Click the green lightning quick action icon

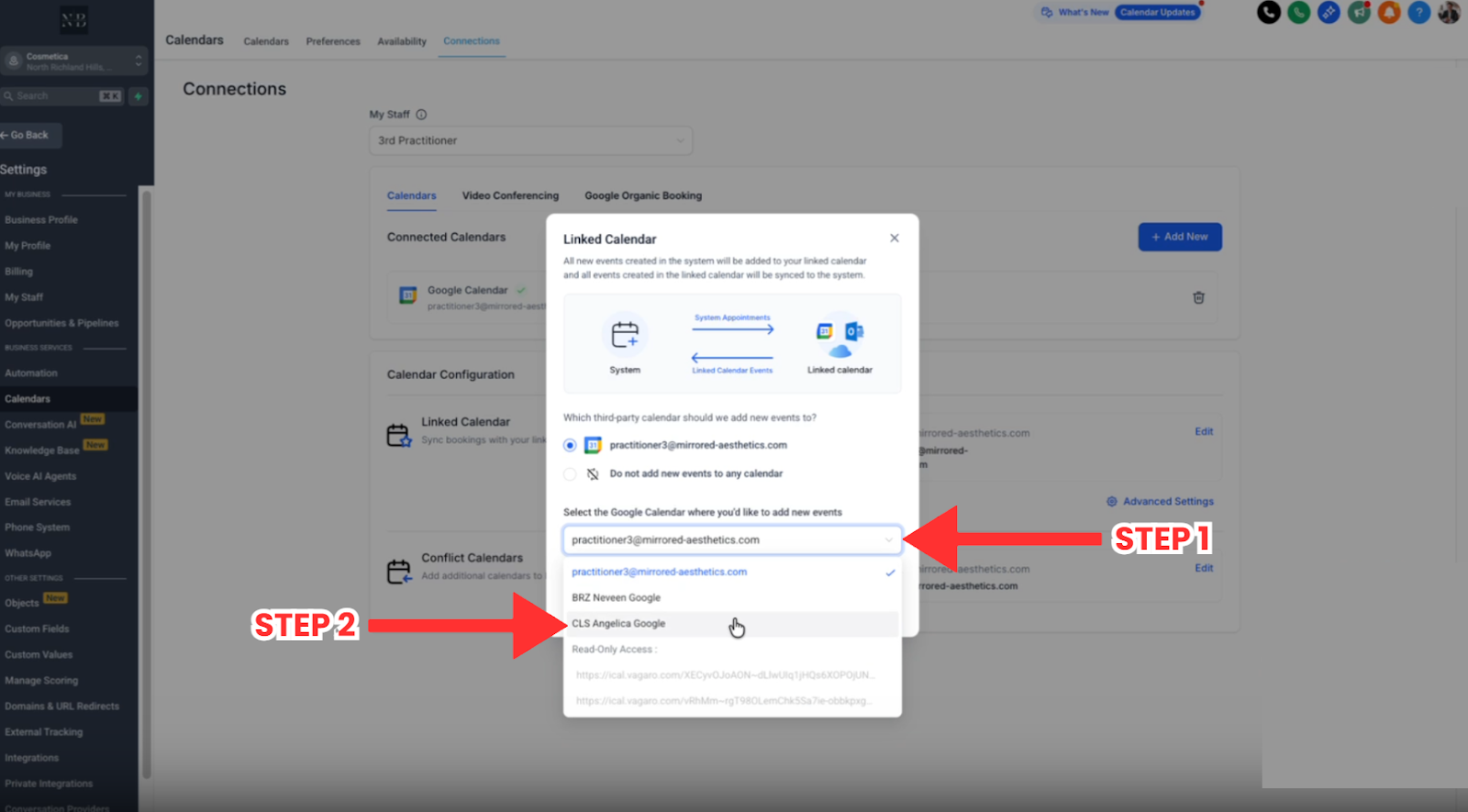tap(139, 95)
